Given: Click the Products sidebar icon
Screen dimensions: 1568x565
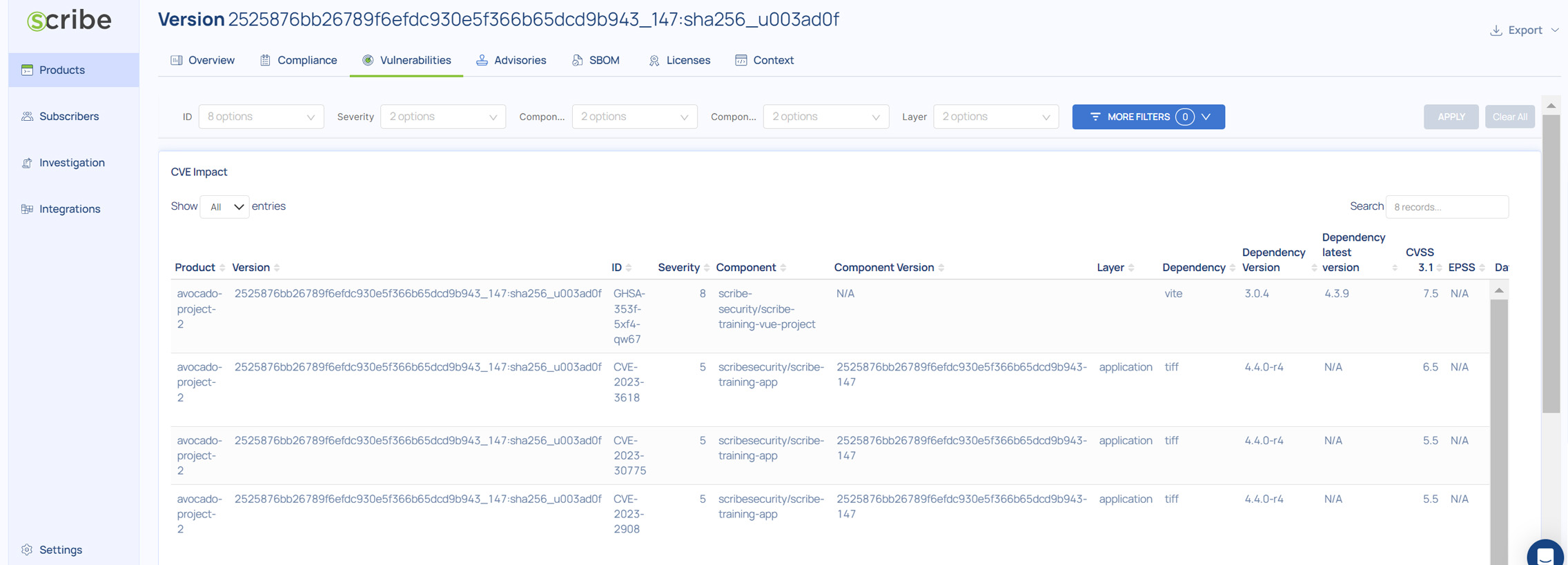Looking at the screenshot, I should pyautogui.click(x=27, y=70).
